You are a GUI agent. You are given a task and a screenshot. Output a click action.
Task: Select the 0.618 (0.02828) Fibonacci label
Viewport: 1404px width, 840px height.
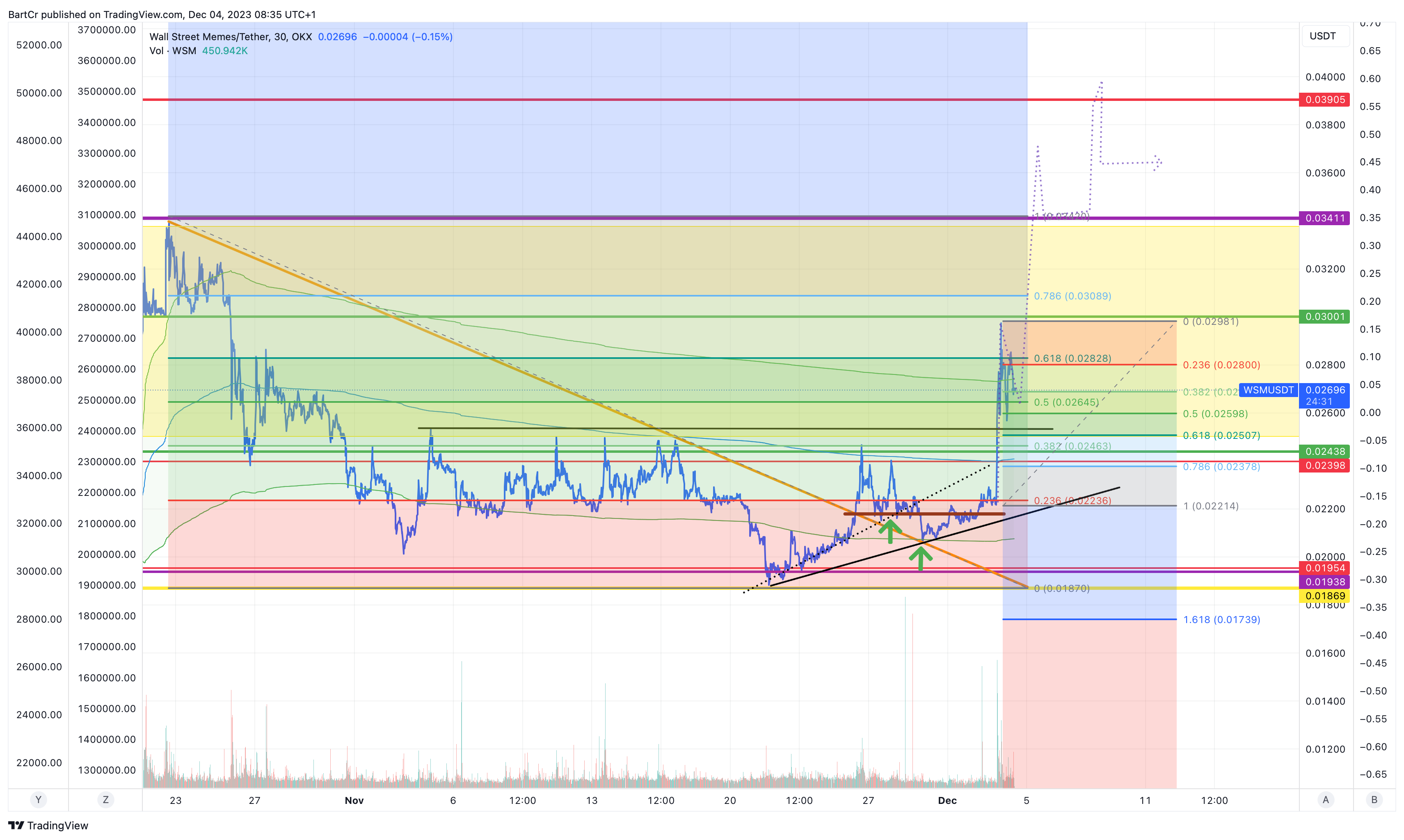pyautogui.click(x=1072, y=358)
